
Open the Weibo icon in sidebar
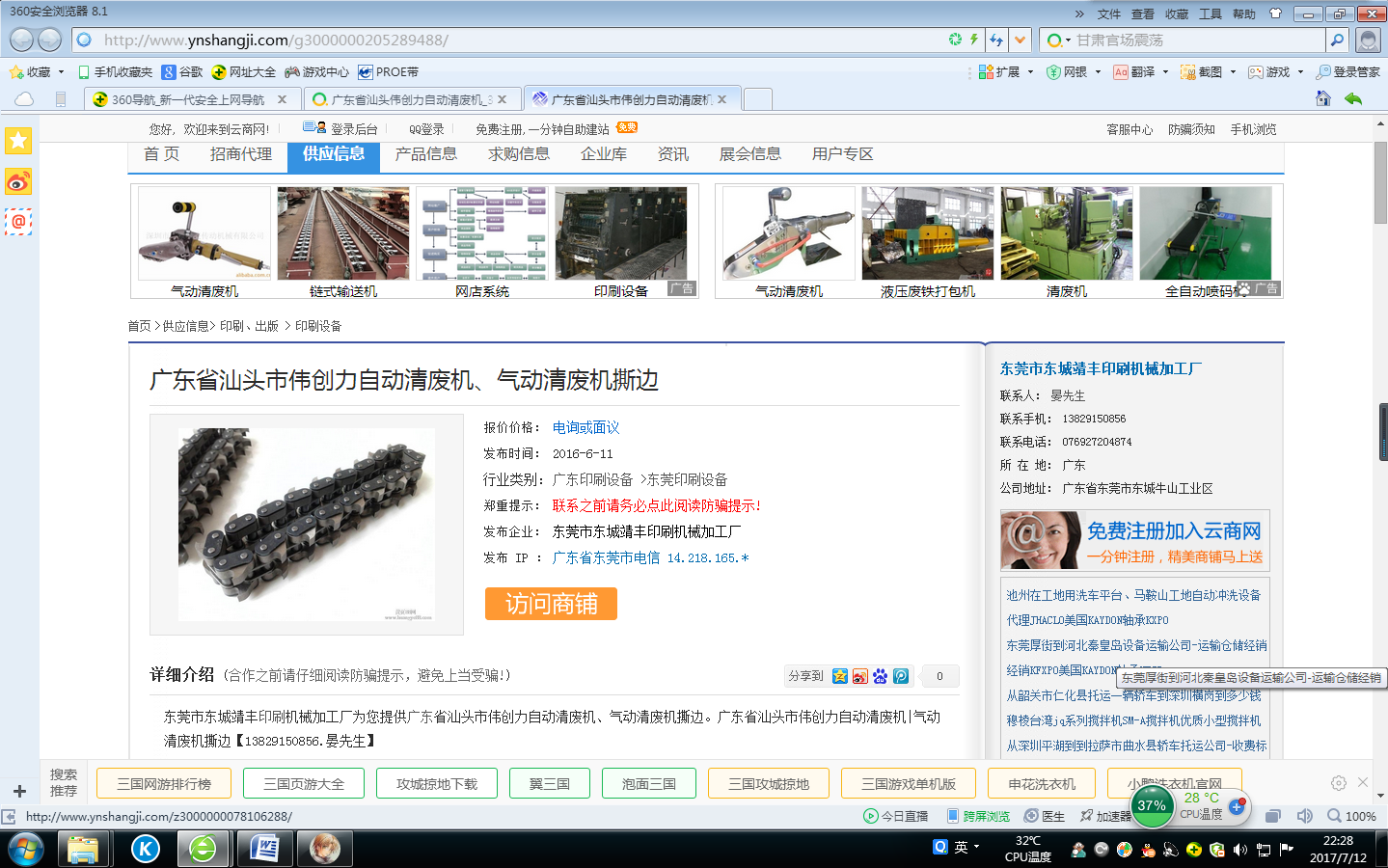click(x=18, y=181)
